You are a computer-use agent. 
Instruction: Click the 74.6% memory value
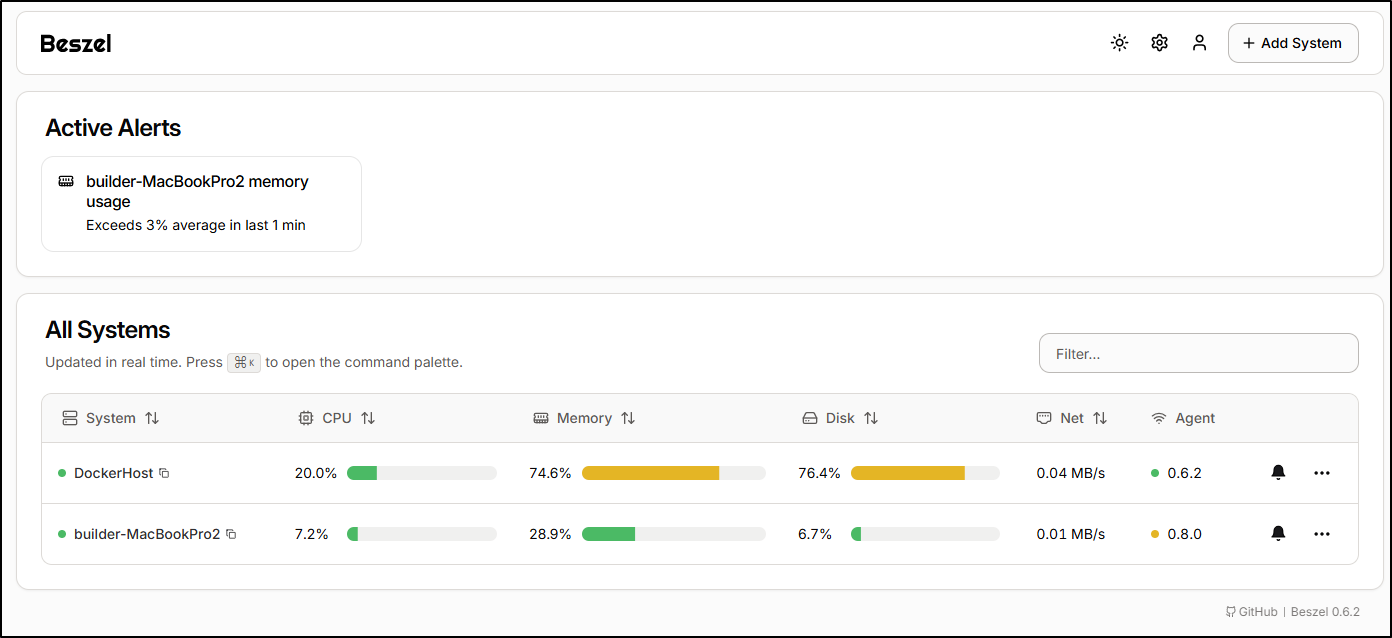pos(550,473)
